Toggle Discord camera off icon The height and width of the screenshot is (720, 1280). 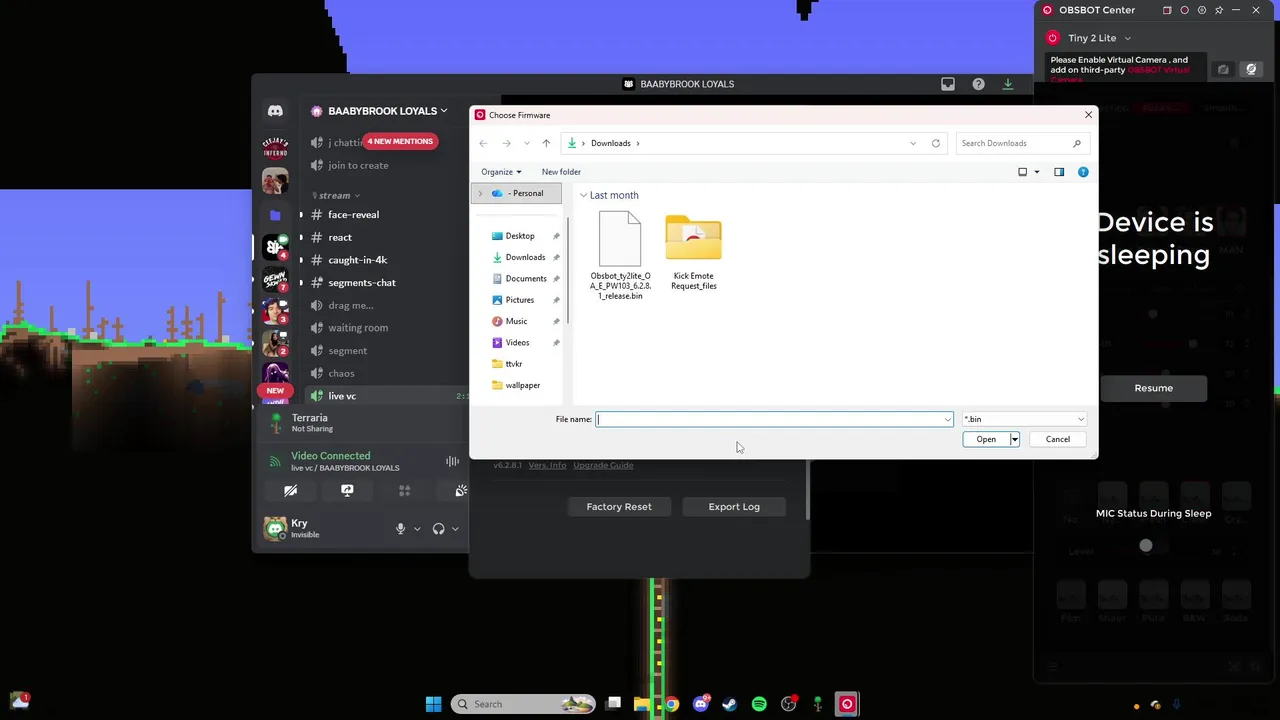290,491
